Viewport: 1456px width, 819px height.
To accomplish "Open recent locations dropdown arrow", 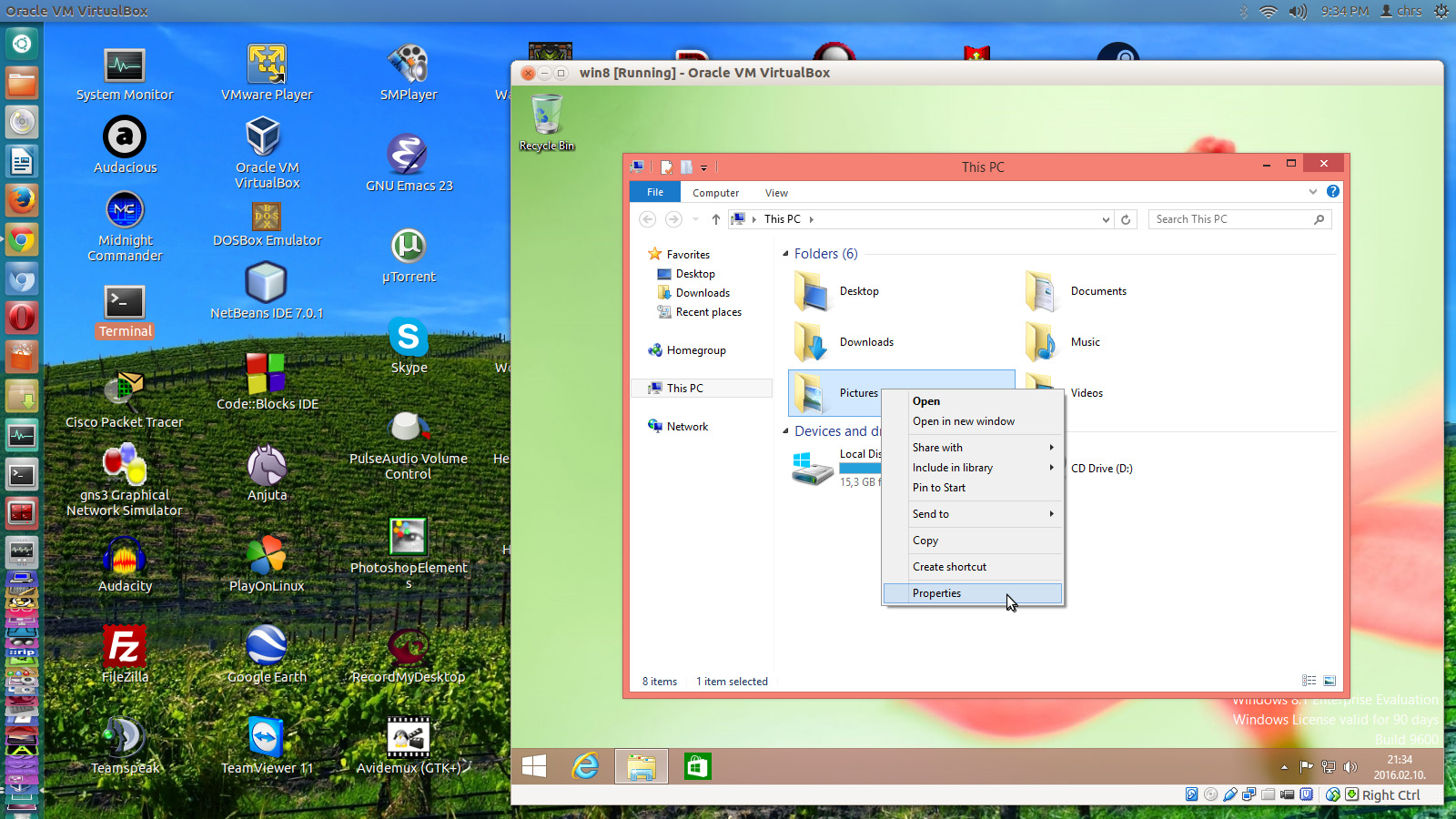I will pyautogui.click(x=695, y=219).
